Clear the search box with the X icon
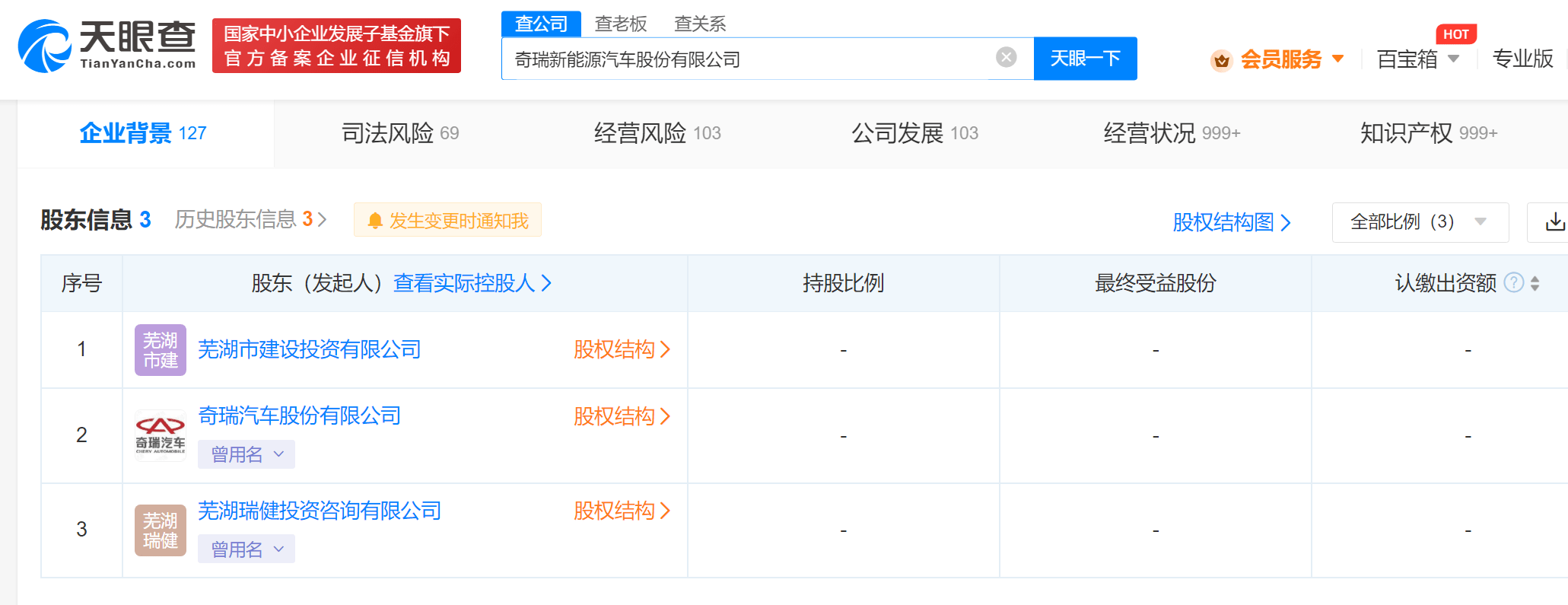 [x=1006, y=58]
